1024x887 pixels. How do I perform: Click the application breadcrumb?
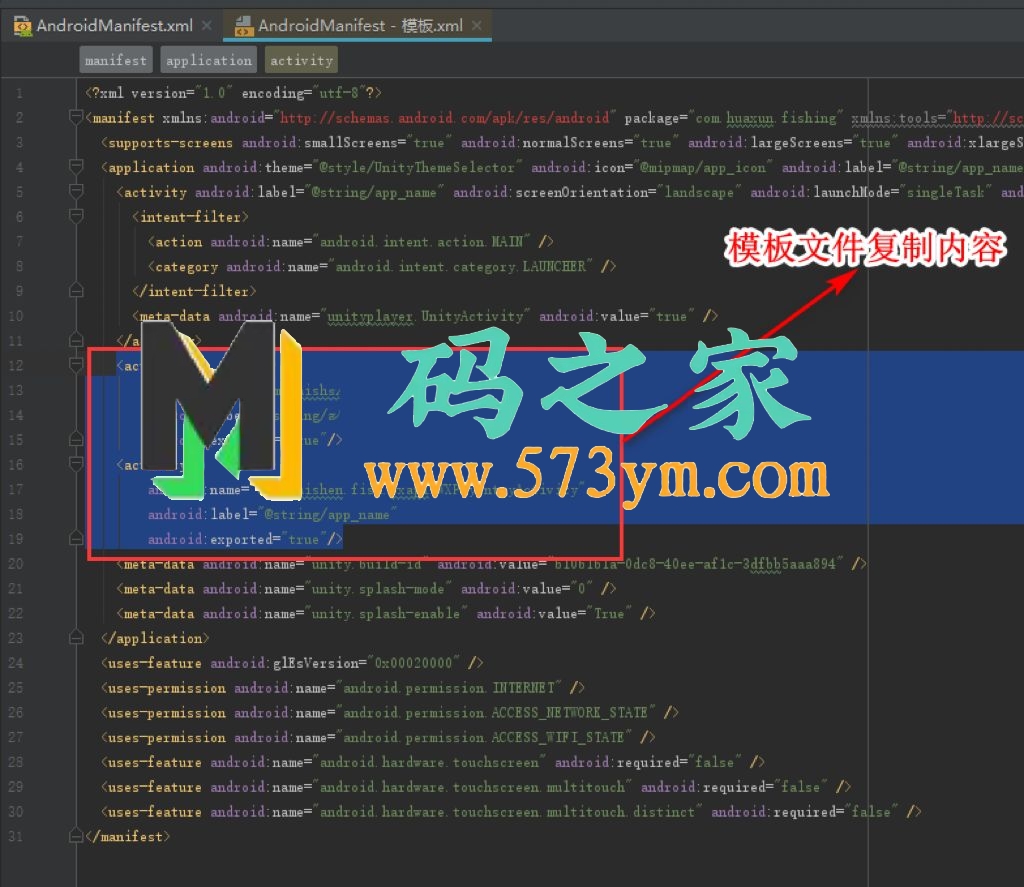(x=209, y=61)
